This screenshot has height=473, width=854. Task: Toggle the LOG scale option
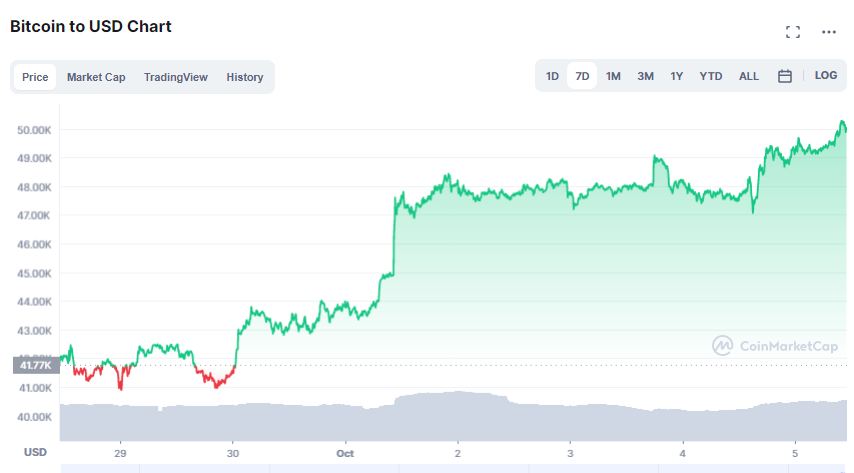(x=826, y=76)
